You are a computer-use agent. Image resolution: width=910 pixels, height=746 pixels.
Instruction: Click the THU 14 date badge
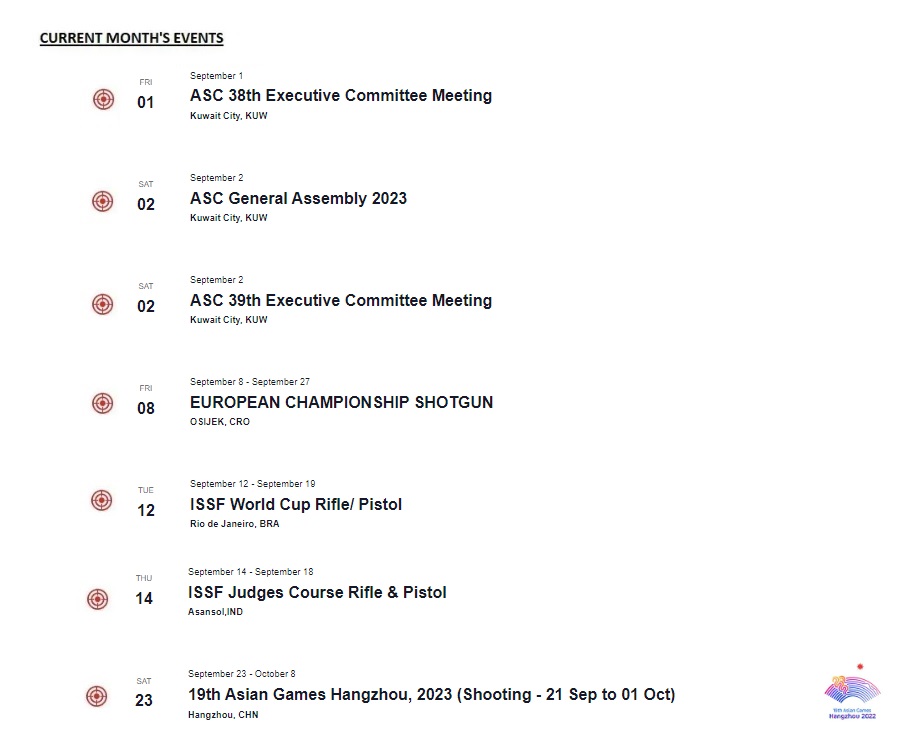[x=144, y=591]
